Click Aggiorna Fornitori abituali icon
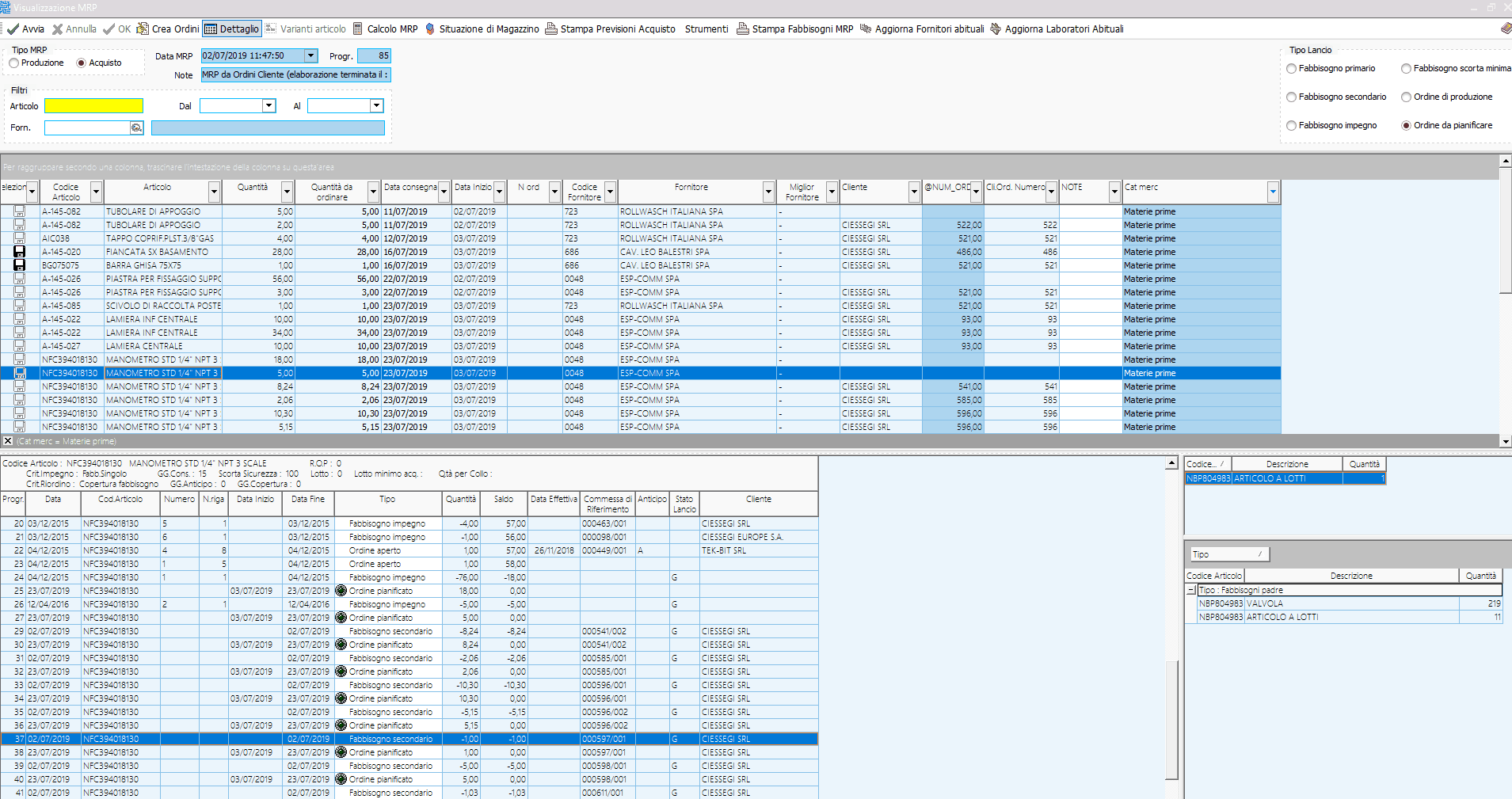 [x=866, y=29]
